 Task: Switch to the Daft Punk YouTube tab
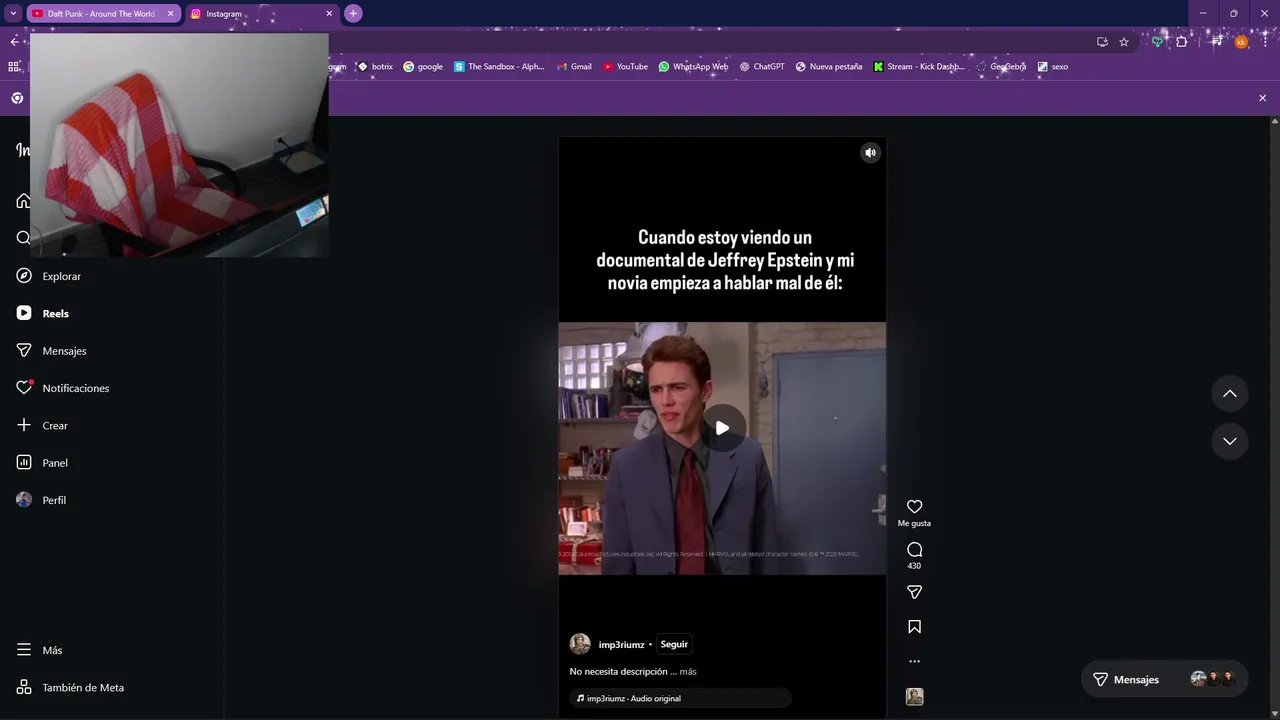[100, 14]
